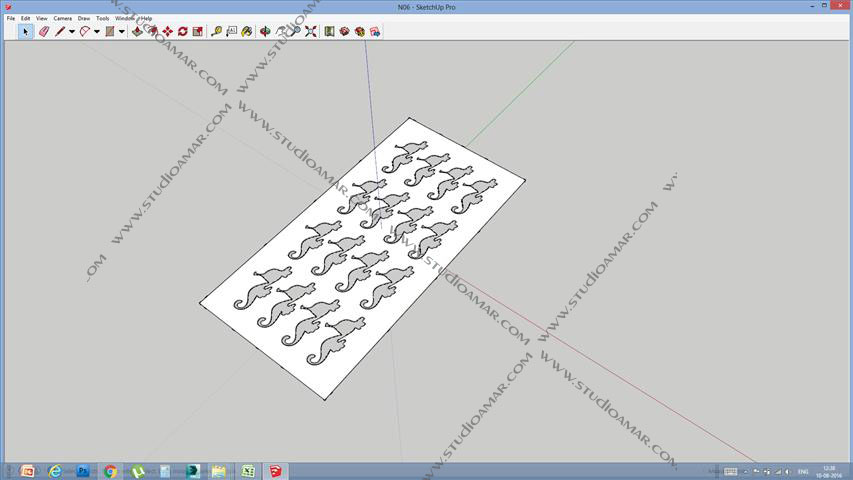The width and height of the screenshot is (853, 480).
Task: Choose the Arc drawing tool
Action: pyautogui.click(x=84, y=32)
